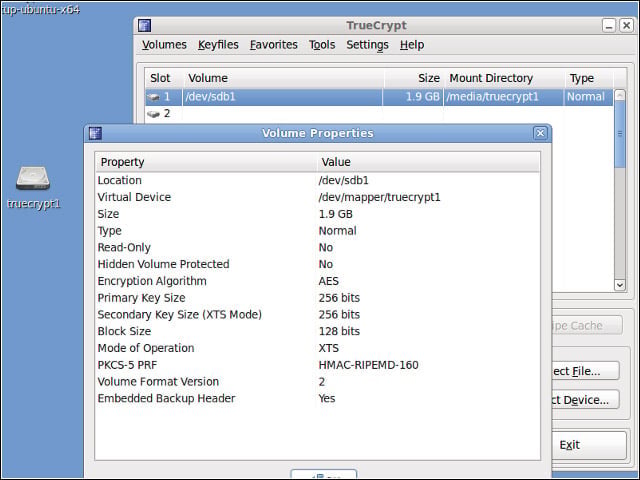Image resolution: width=640 pixels, height=480 pixels.
Task: Open the Settings menu
Action: [x=367, y=44]
